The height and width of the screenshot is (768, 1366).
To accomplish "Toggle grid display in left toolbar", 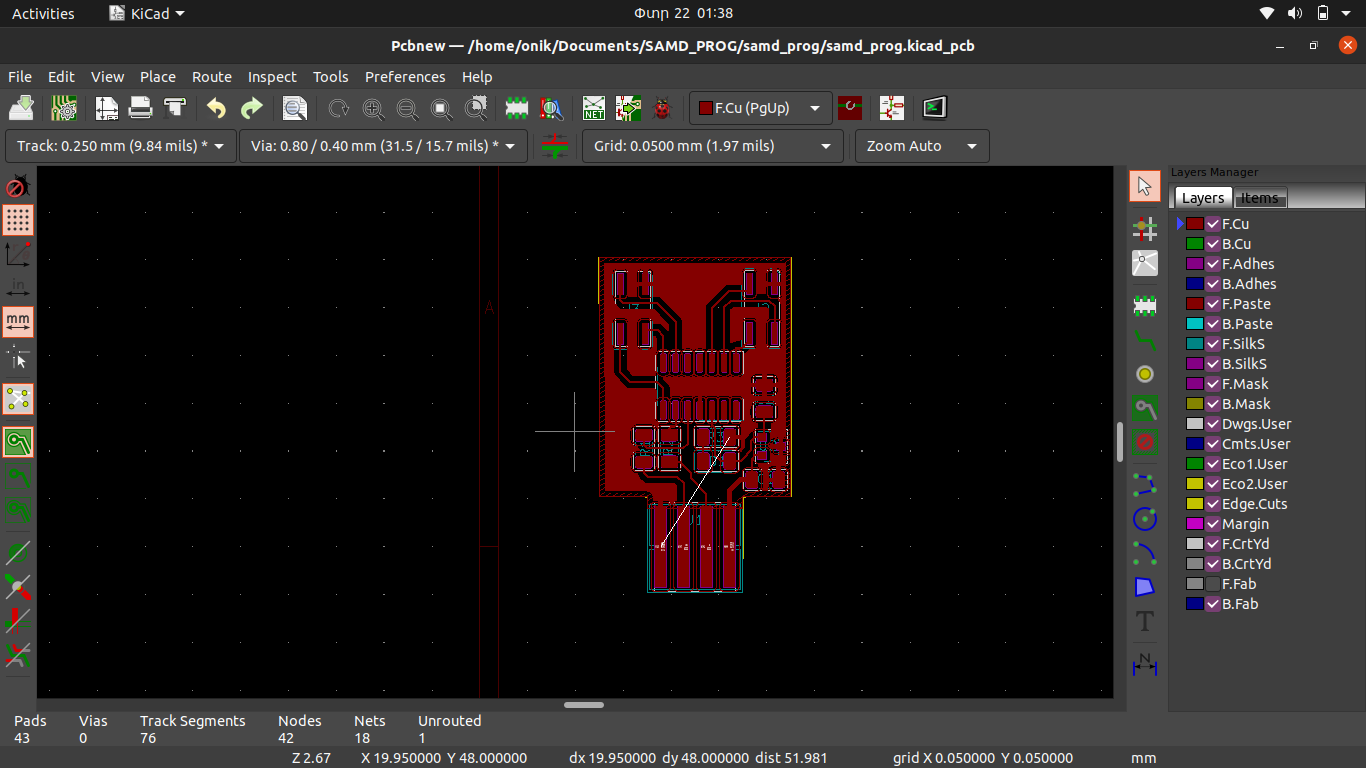I will 18,220.
